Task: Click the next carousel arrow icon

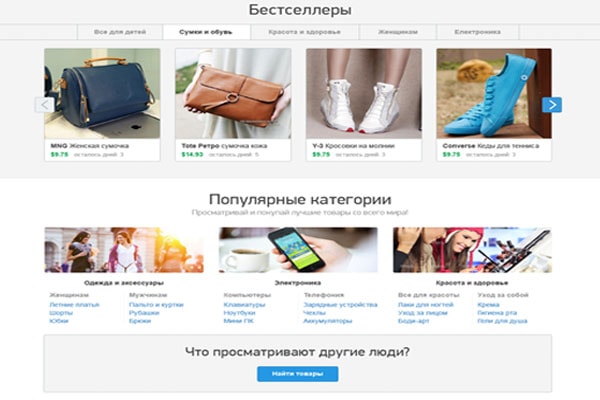Action: pos(552,105)
